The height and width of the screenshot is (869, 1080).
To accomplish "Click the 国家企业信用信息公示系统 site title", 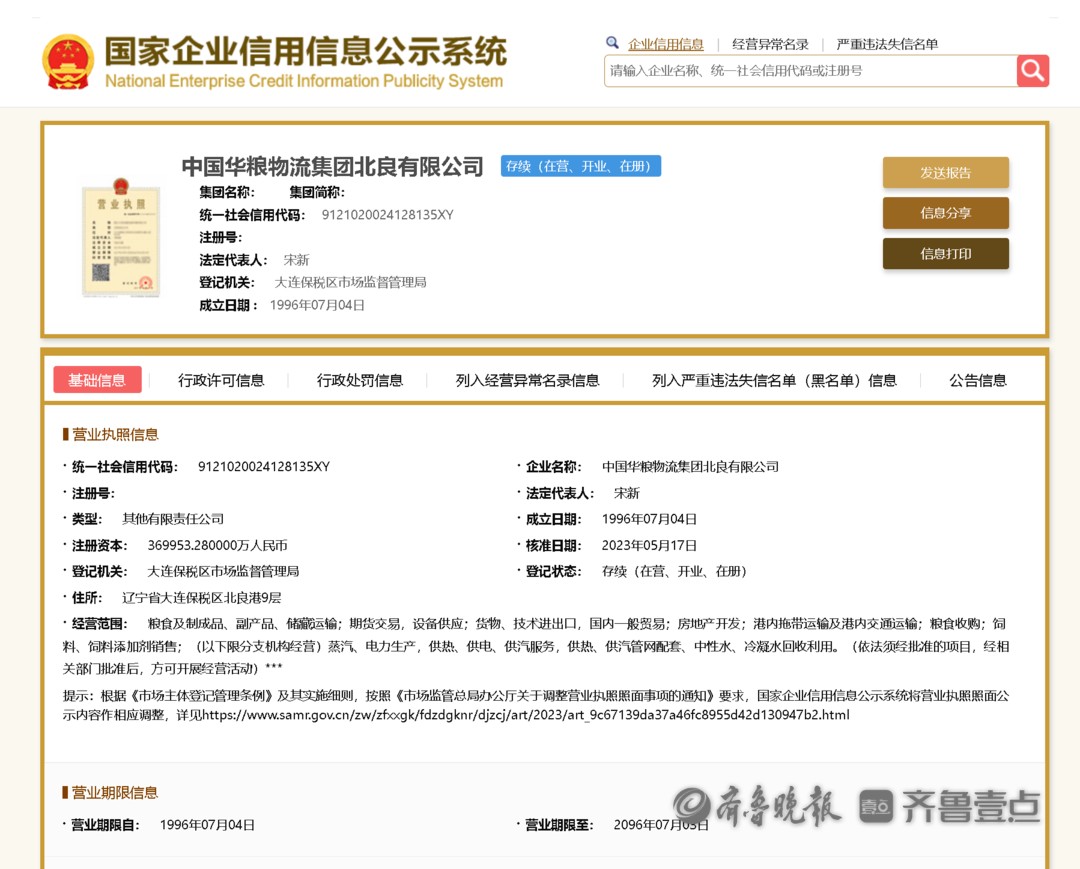I will click(305, 52).
